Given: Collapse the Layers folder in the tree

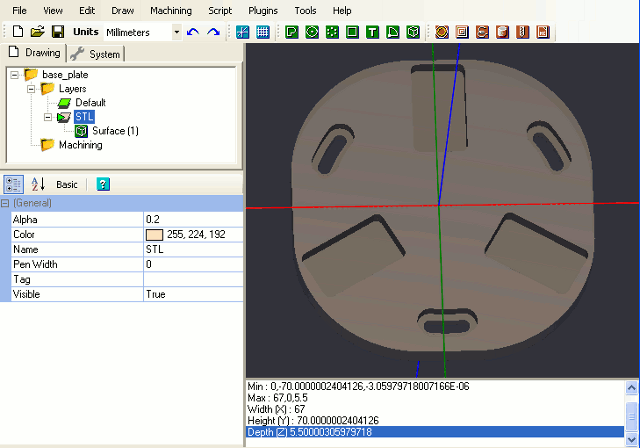Looking at the screenshot, I should pos(31,89).
